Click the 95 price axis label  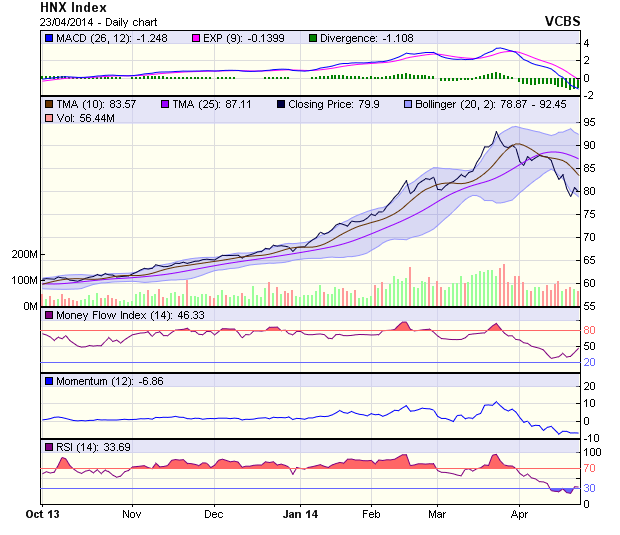591,122
